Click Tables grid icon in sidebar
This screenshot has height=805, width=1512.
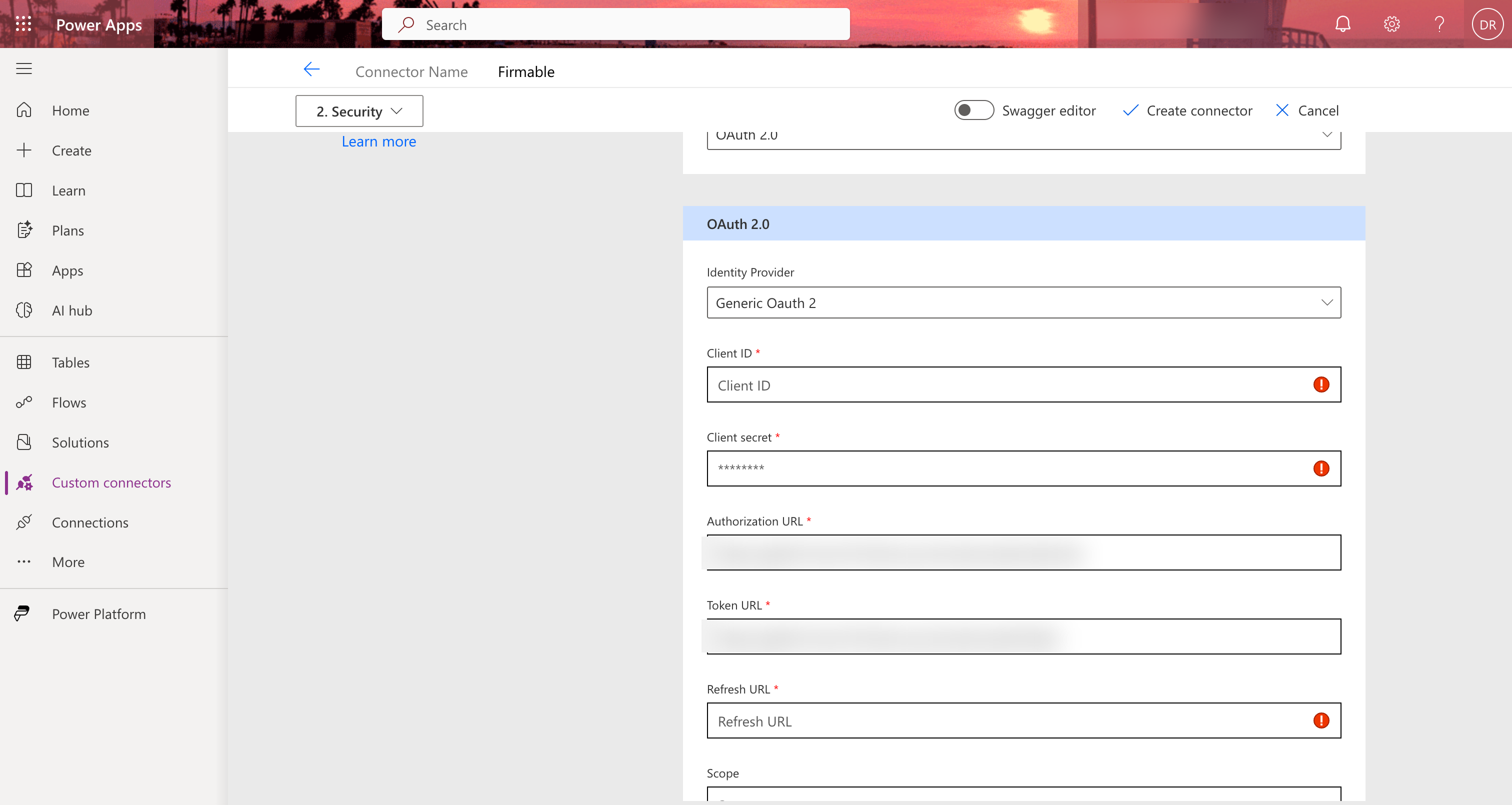[x=24, y=362]
